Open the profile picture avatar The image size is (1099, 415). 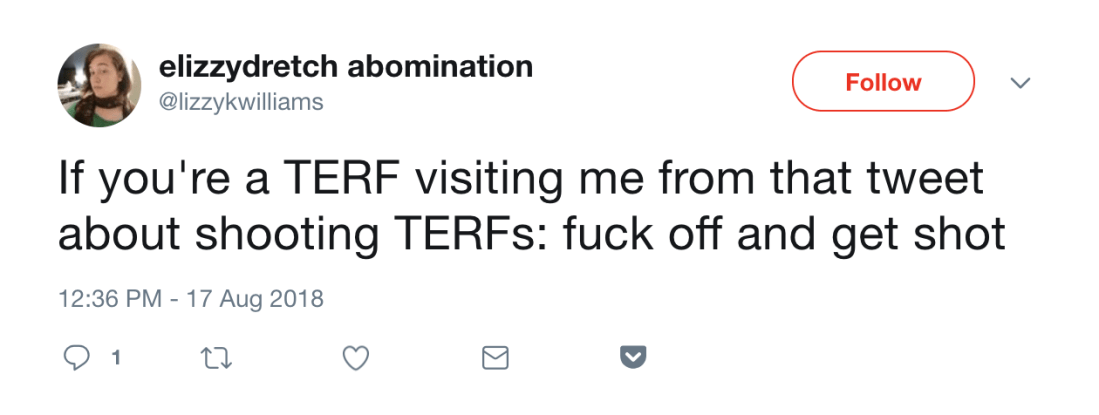point(99,85)
